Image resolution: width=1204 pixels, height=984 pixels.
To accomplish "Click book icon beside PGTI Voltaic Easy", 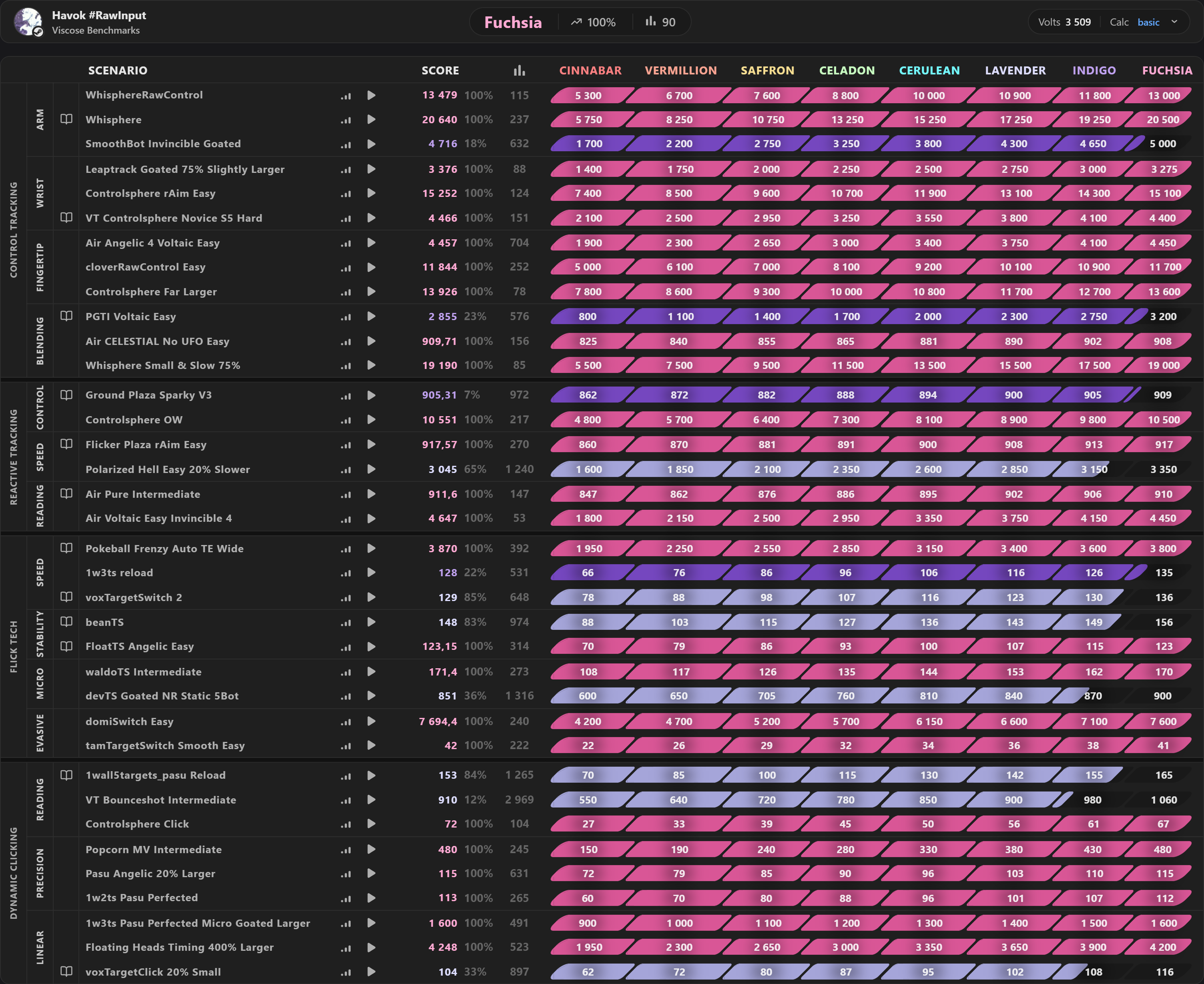I will [x=66, y=316].
